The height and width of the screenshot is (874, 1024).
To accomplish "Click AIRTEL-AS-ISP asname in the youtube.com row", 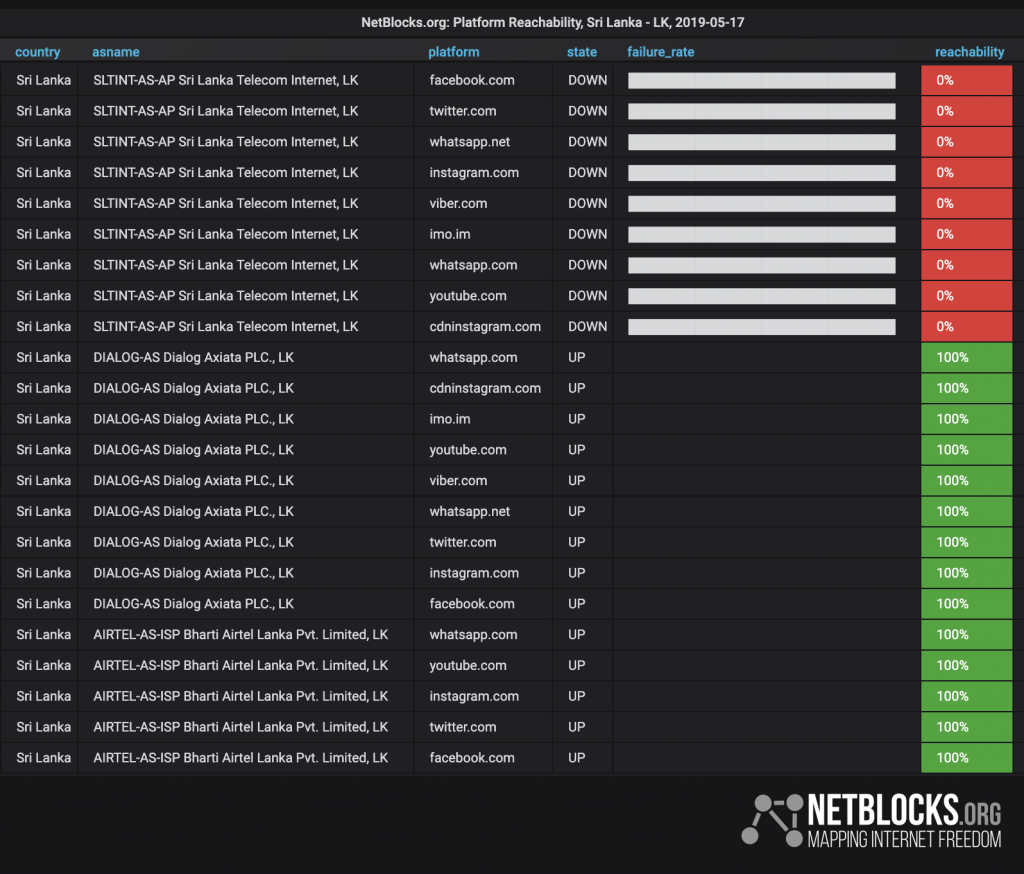I will tap(240, 666).
